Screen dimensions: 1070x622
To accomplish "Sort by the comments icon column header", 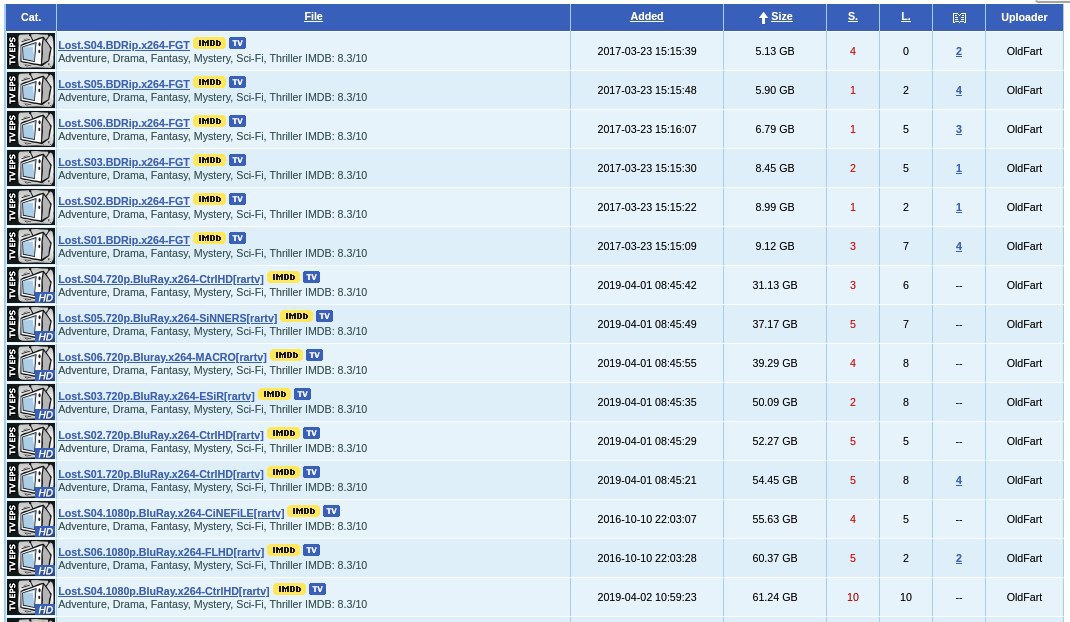I will click(959, 18).
